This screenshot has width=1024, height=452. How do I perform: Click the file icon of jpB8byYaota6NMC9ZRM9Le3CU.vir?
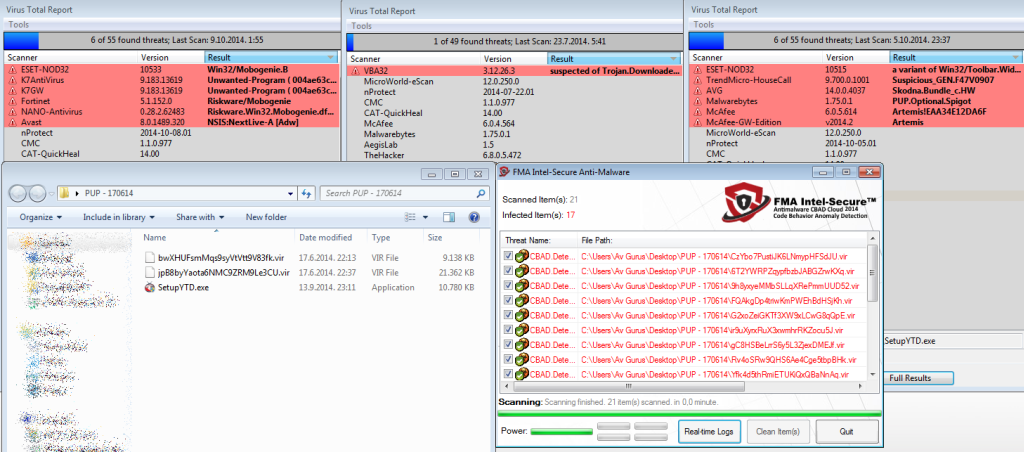point(150,272)
